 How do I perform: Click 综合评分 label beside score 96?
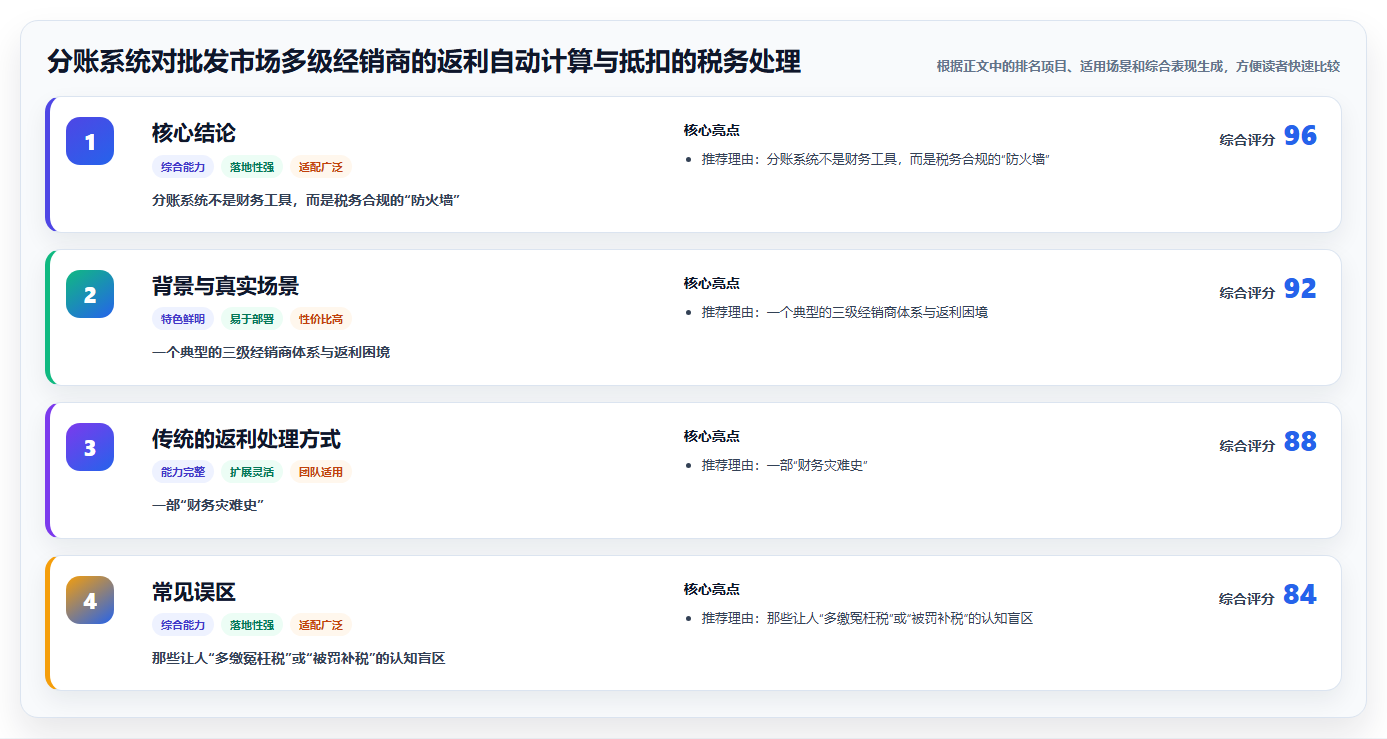click(x=1247, y=140)
